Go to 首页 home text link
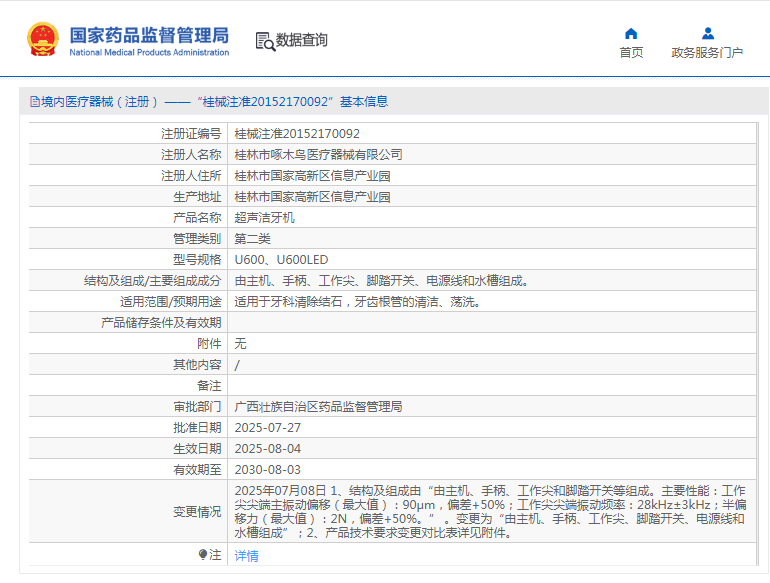 [x=631, y=53]
